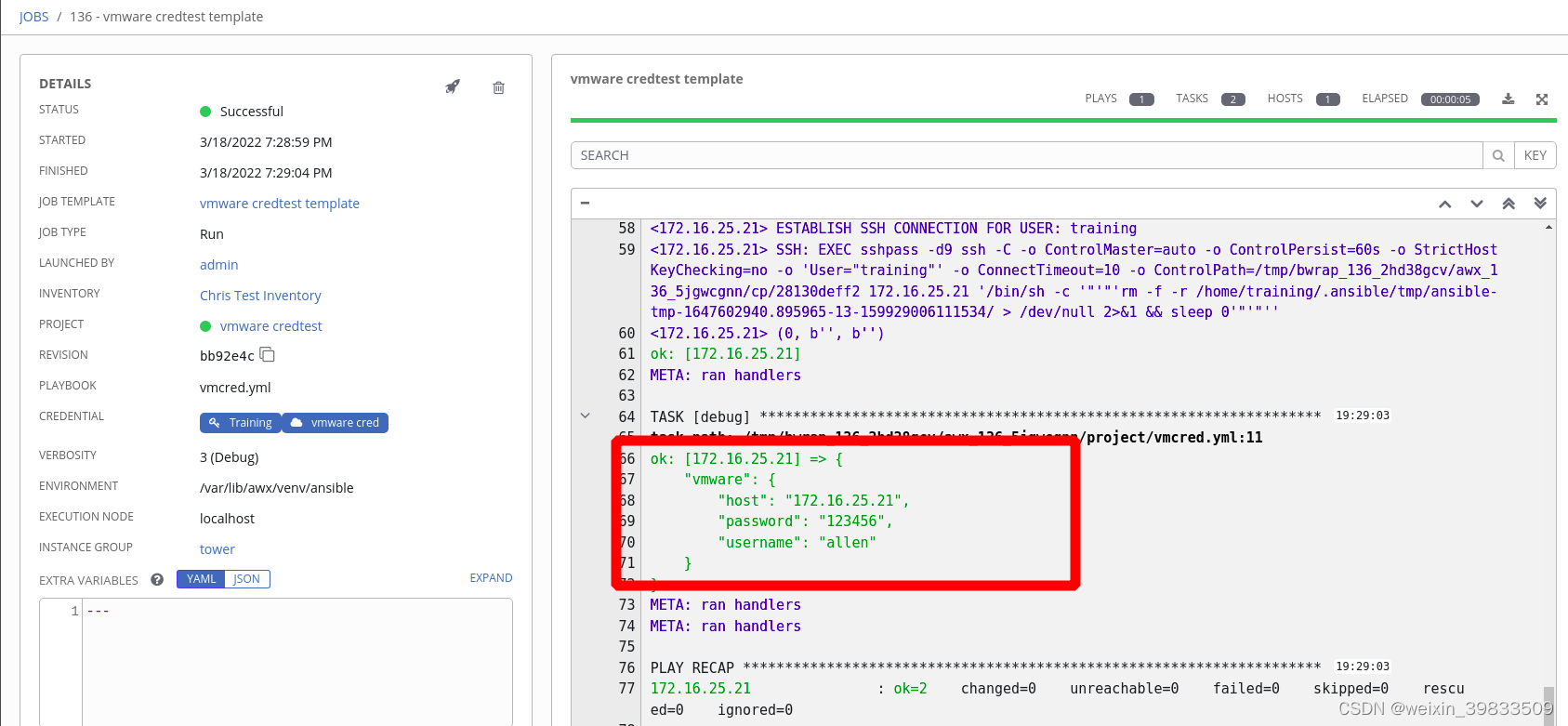Click the extra variables code editor
The image size is (1568, 726).
coord(297,661)
